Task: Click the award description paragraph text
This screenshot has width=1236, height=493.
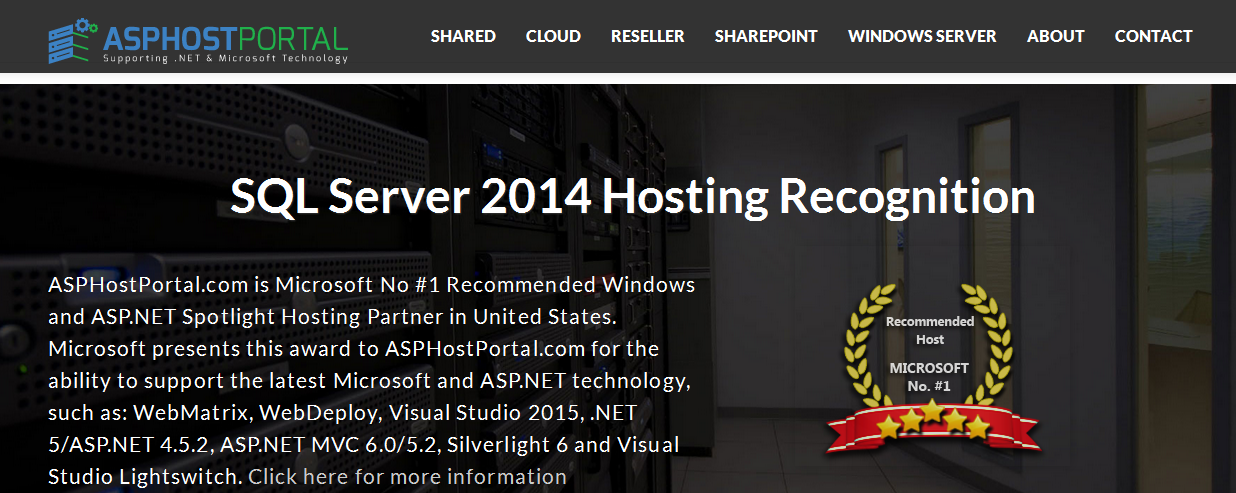Action: click(x=372, y=380)
